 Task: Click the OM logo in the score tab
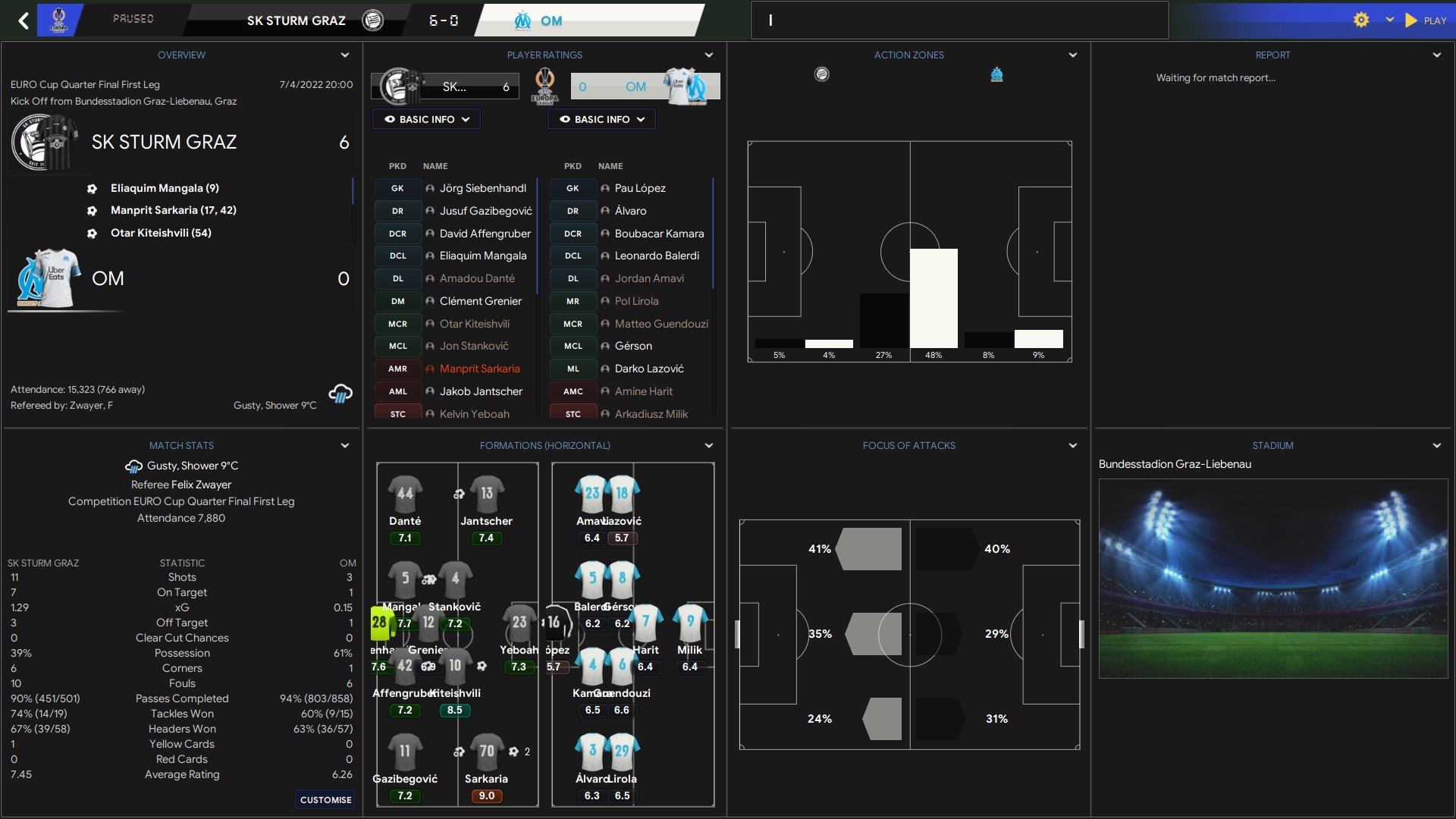(x=522, y=21)
